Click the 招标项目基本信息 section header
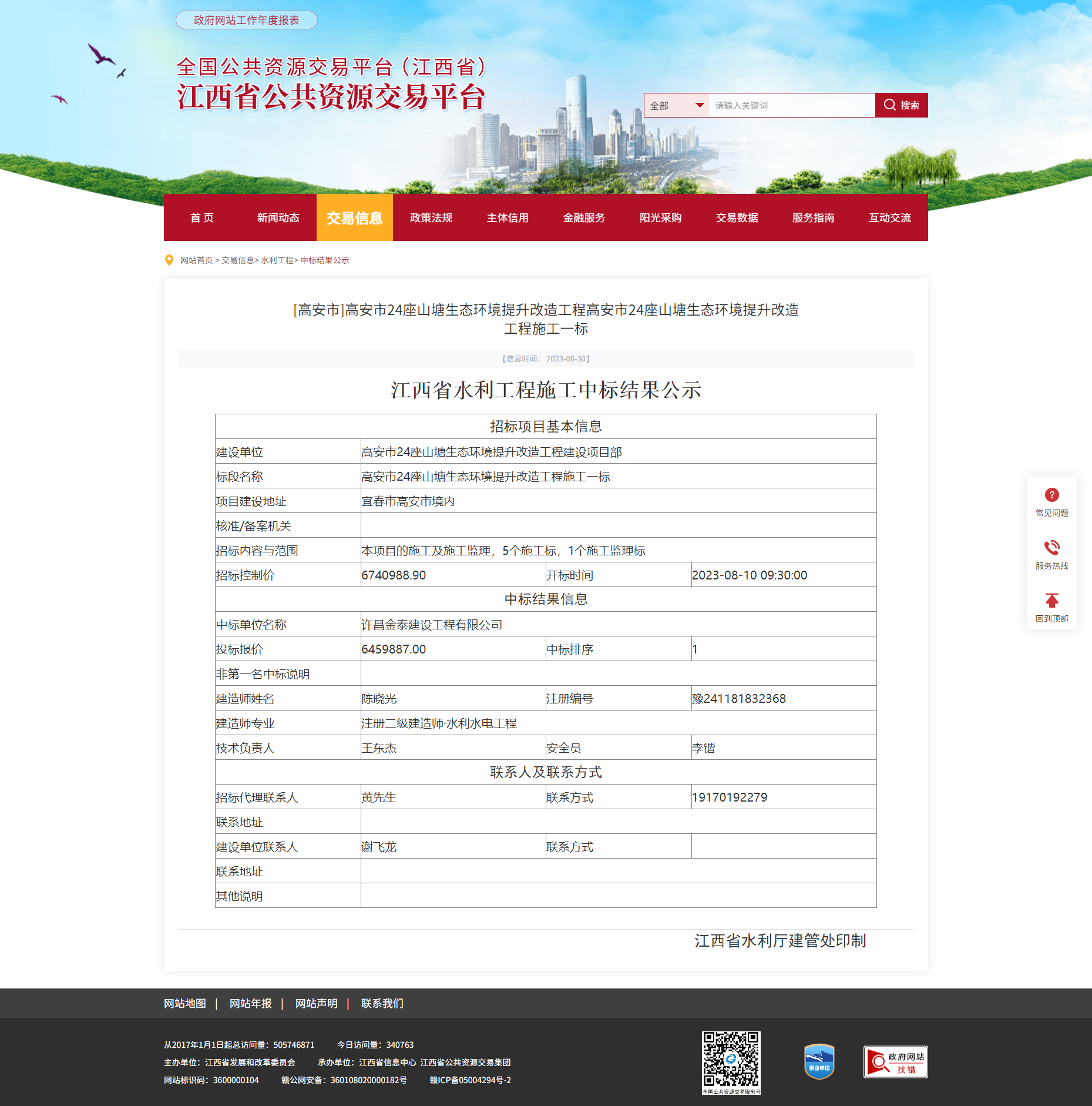Screen dimensions: 1092x1106 click(546, 426)
